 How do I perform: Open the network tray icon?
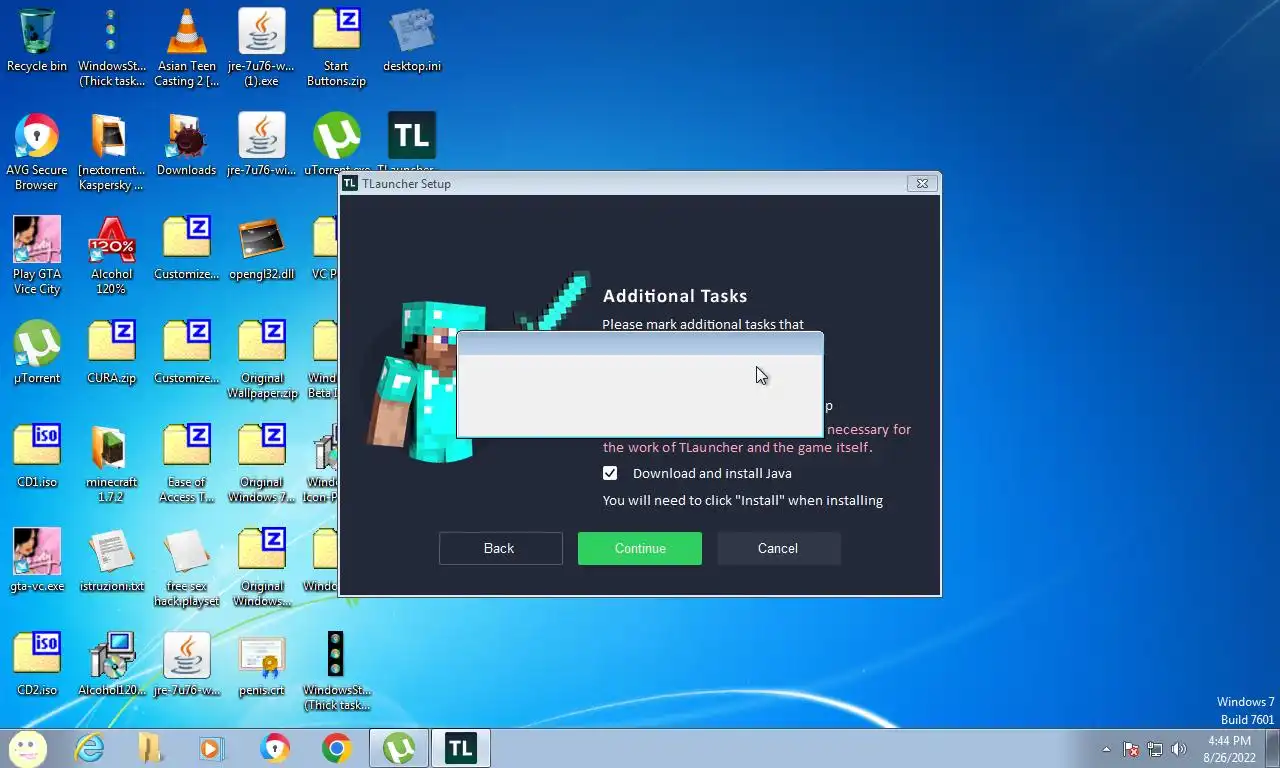click(x=1155, y=749)
